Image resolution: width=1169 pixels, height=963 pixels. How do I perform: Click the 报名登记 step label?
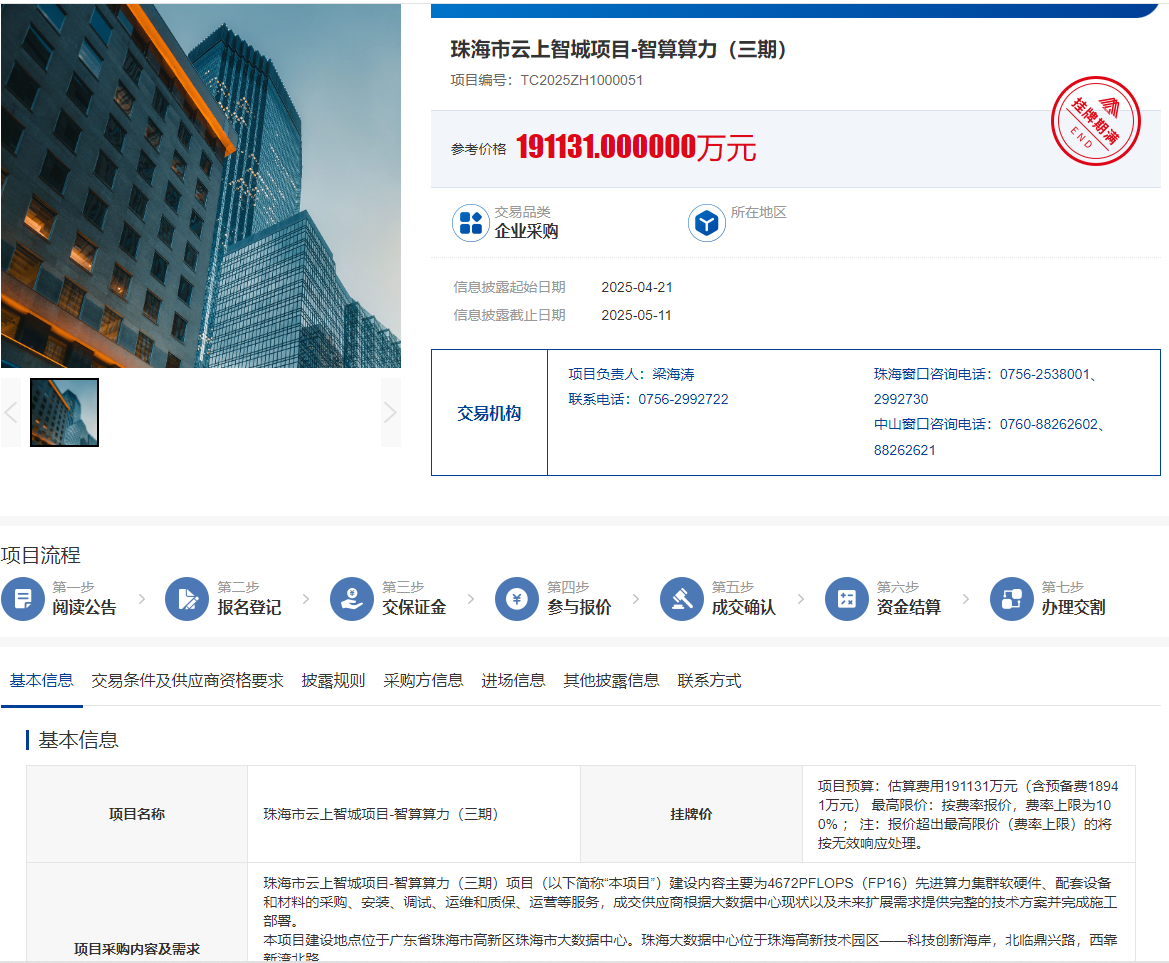[x=249, y=607]
